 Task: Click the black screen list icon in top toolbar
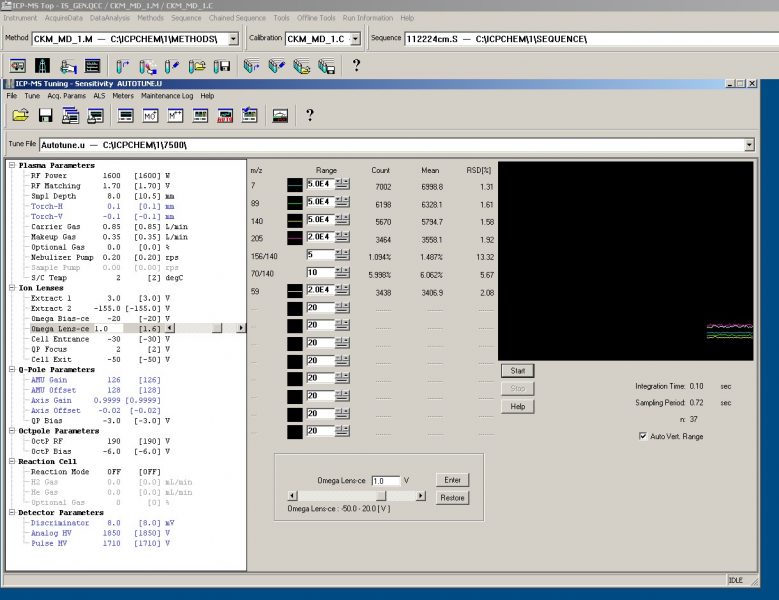coord(93,66)
